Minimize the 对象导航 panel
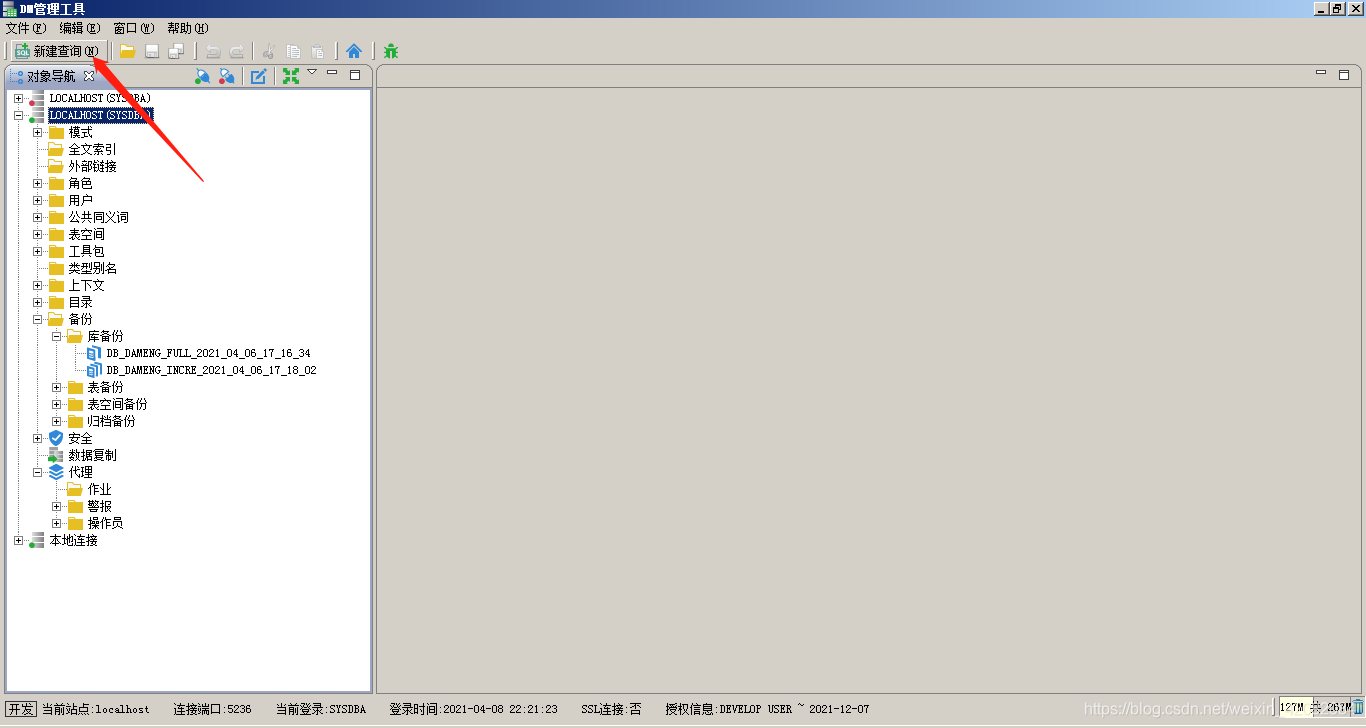 tap(332, 73)
